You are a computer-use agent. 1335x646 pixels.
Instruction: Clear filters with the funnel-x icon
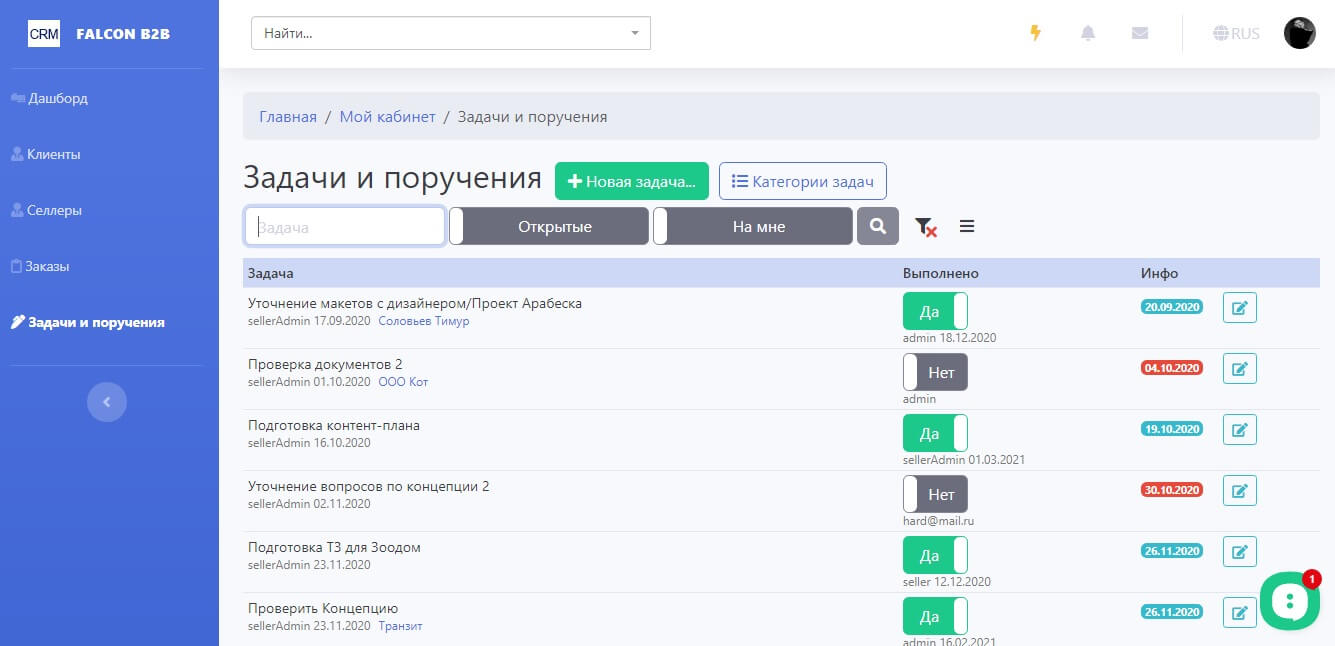[x=926, y=227]
